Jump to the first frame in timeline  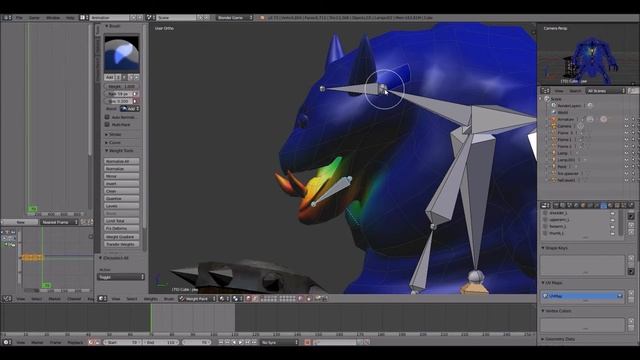point(220,342)
